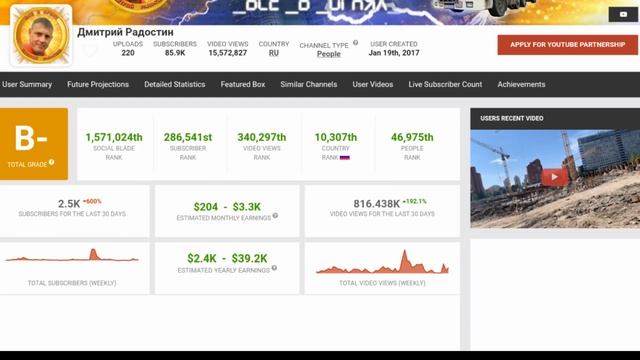Select the Featured Box tab
This screenshot has width=640, height=360.
pyautogui.click(x=243, y=84)
